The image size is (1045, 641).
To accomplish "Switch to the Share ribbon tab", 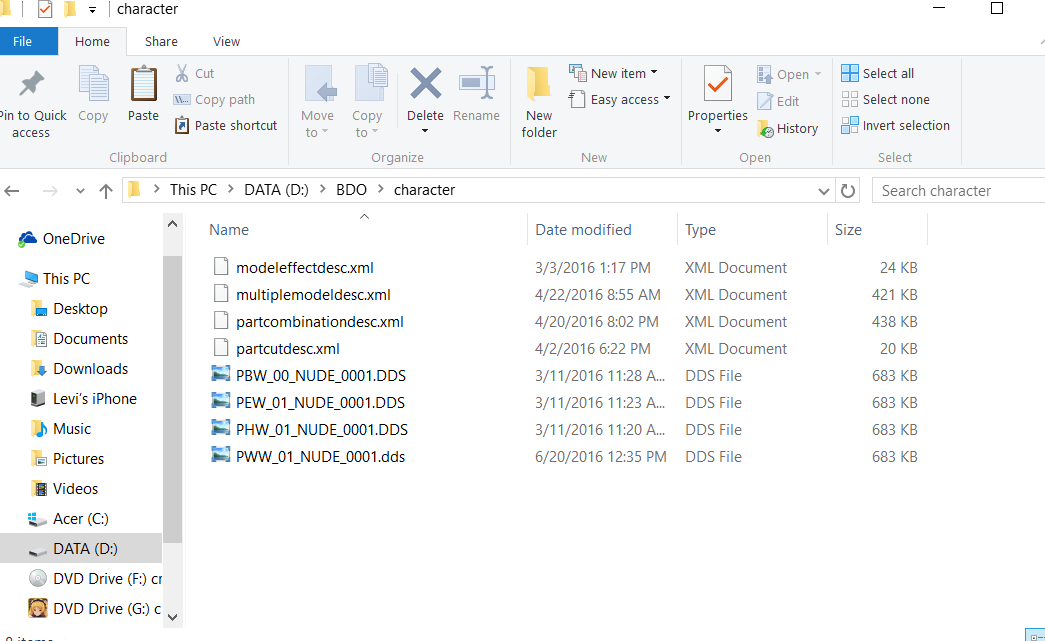I will click(161, 42).
